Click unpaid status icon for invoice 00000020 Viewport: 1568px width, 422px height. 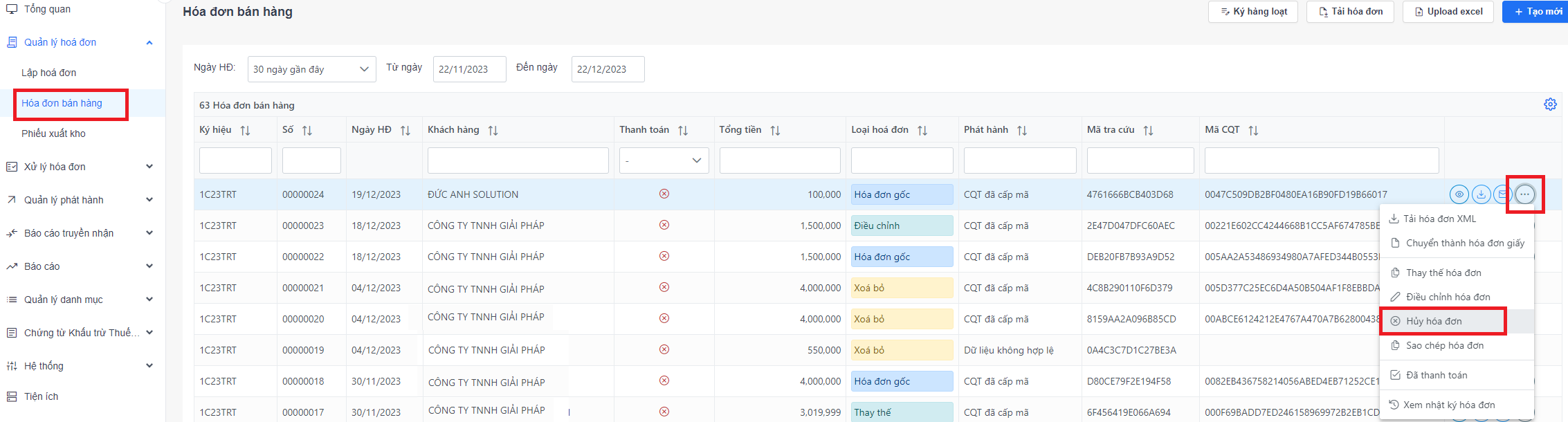(664, 318)
